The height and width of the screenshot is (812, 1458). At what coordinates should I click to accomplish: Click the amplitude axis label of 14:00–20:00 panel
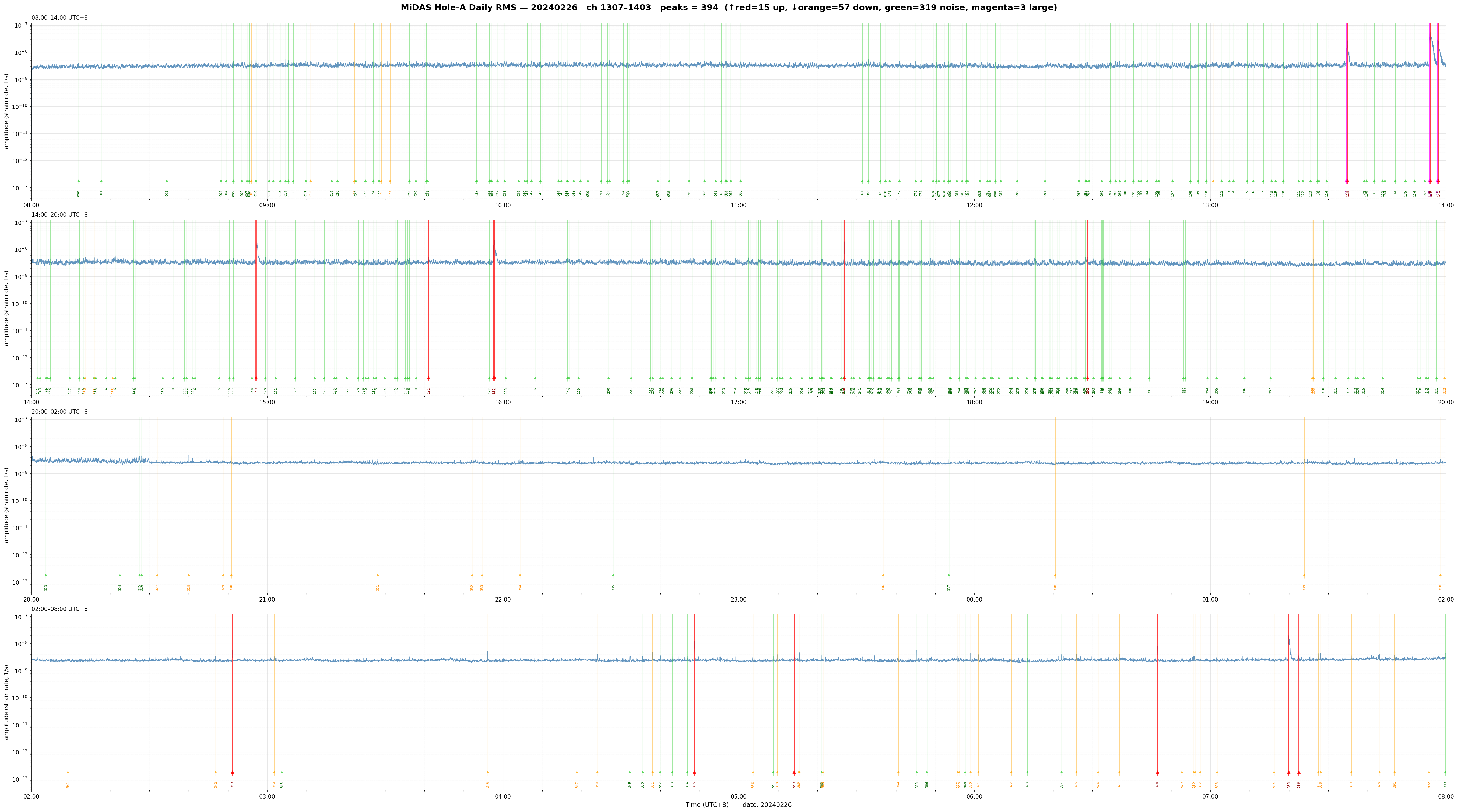[7, 308]
